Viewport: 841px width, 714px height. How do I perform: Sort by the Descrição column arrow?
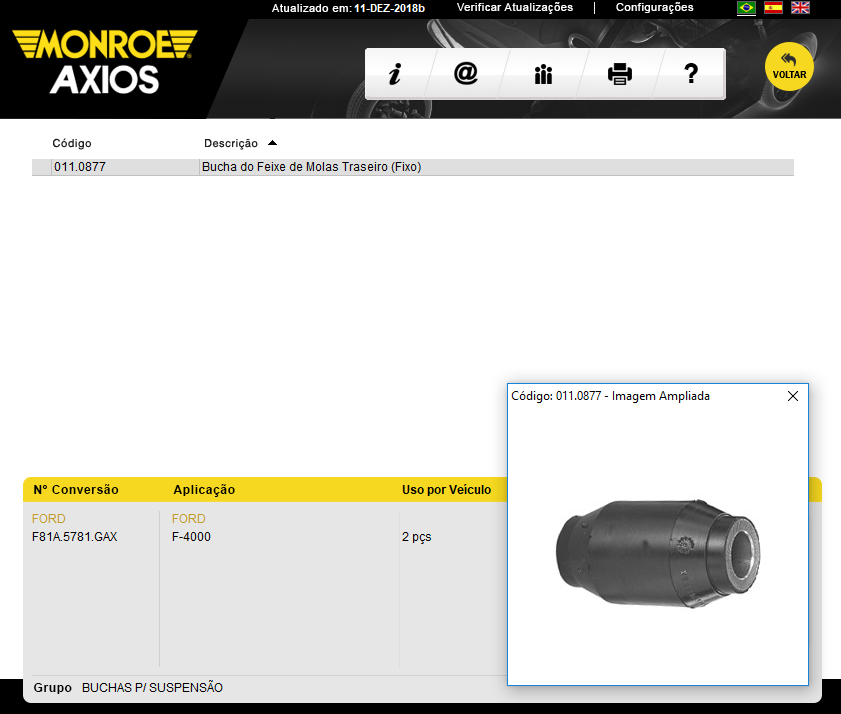273,143
